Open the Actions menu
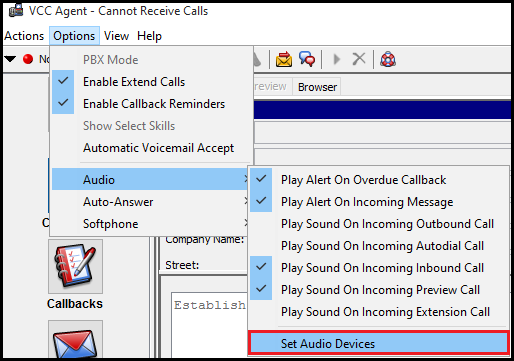This screenshot has height=361, width=514. click(x=24, y=36)
